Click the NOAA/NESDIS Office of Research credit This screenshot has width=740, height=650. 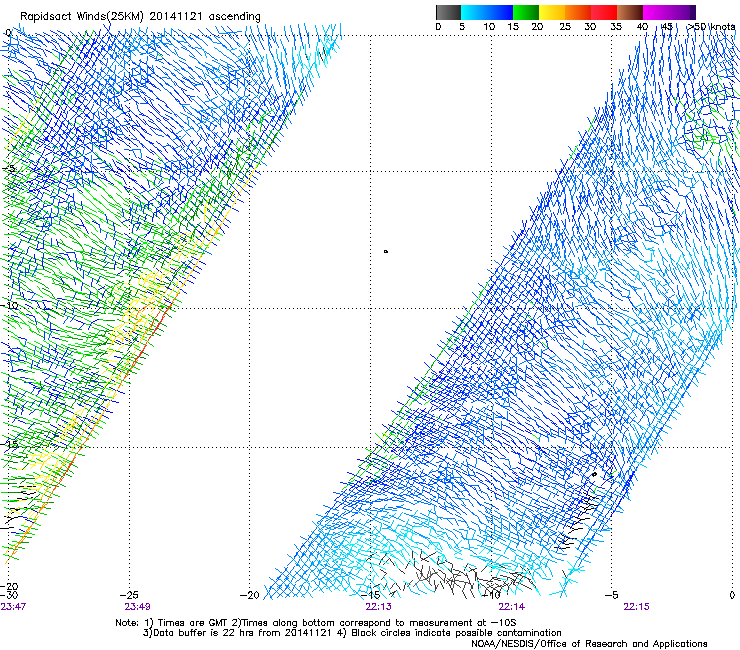click(x=589, y=644)
